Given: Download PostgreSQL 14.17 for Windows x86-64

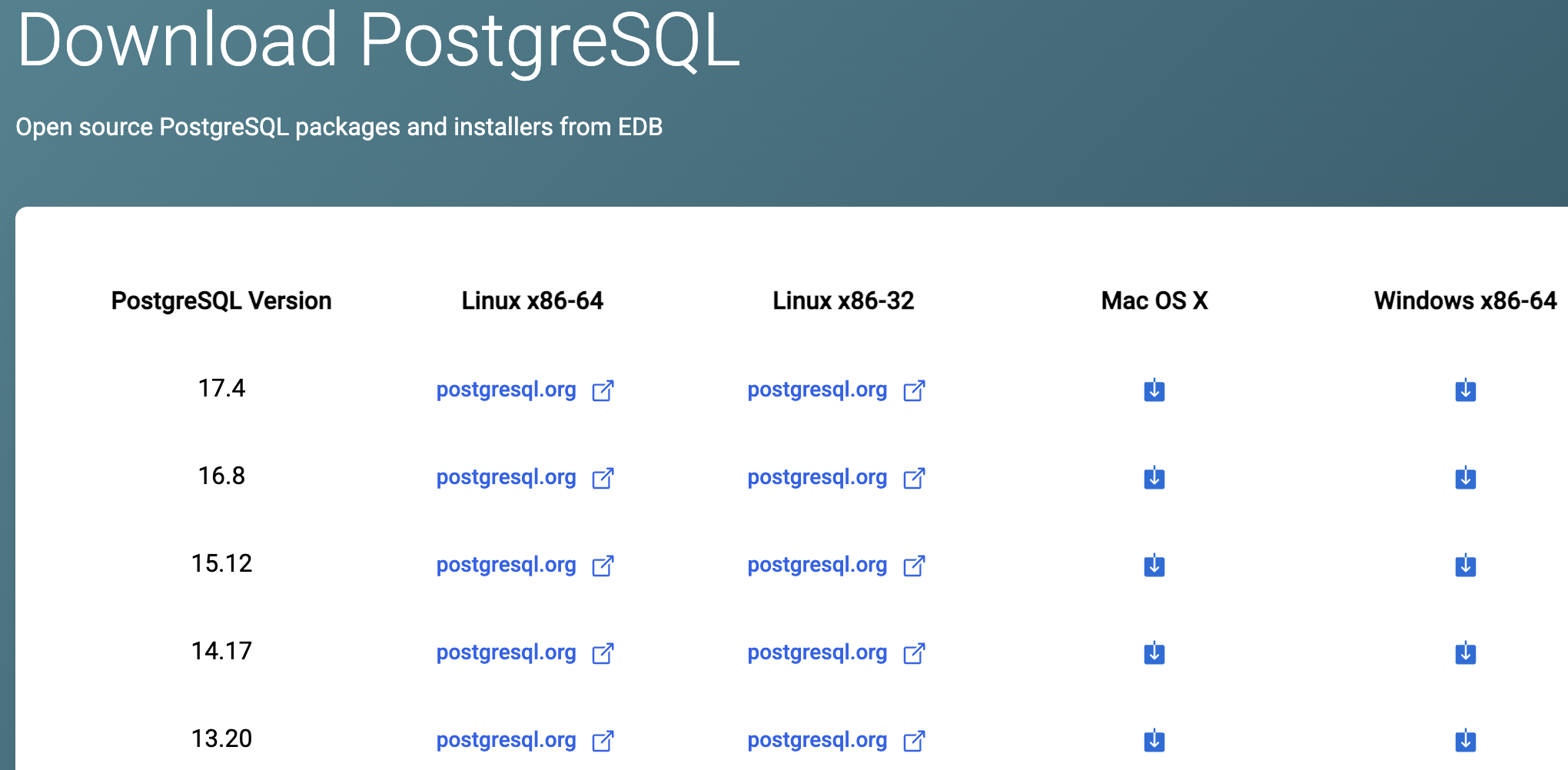Looking at the screenshot, I should [1465, 652].
